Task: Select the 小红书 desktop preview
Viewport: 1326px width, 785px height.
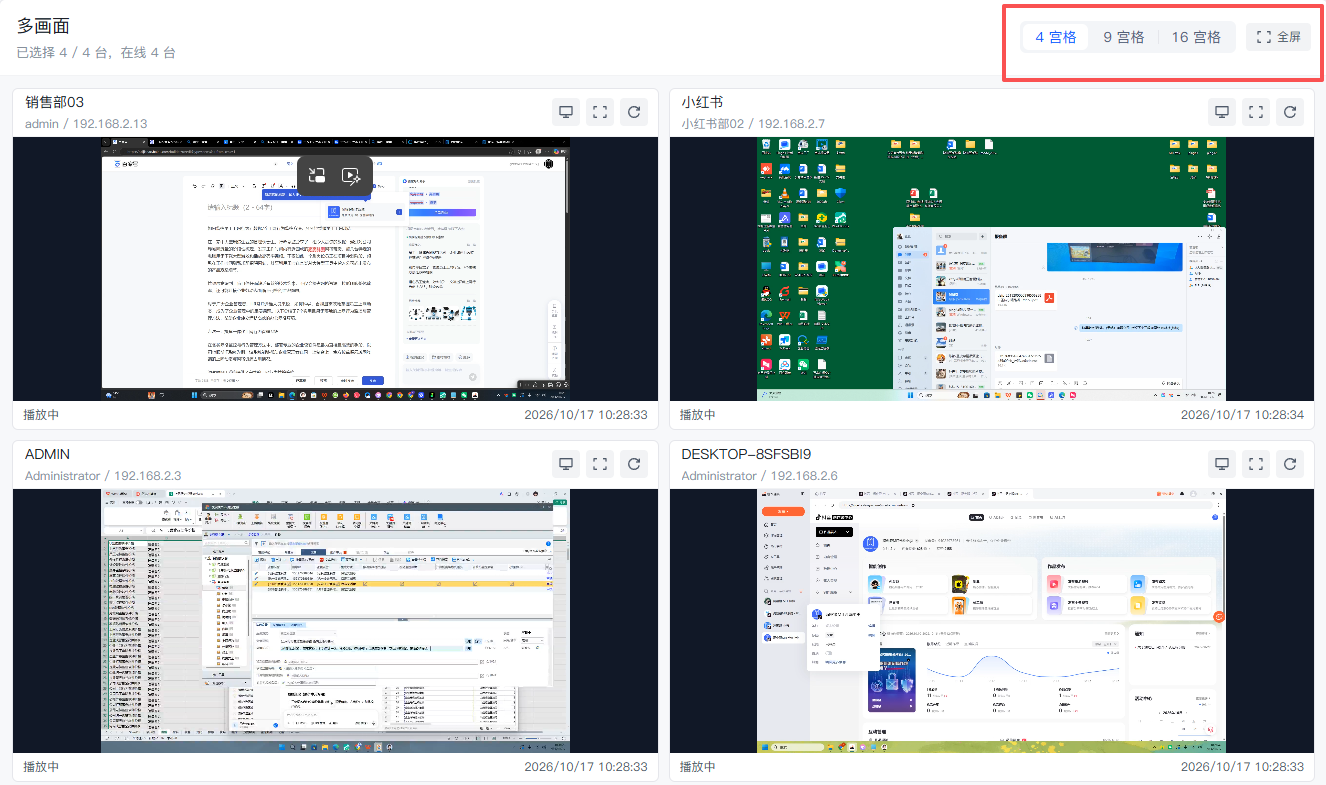Action: tap(992, 269)
